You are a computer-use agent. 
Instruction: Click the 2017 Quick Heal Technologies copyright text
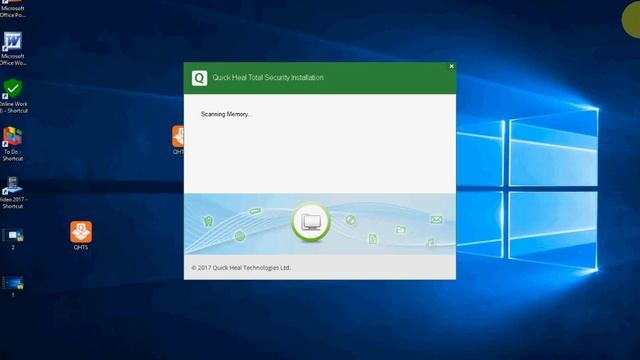pyautogui.click(x=241, y=268)
